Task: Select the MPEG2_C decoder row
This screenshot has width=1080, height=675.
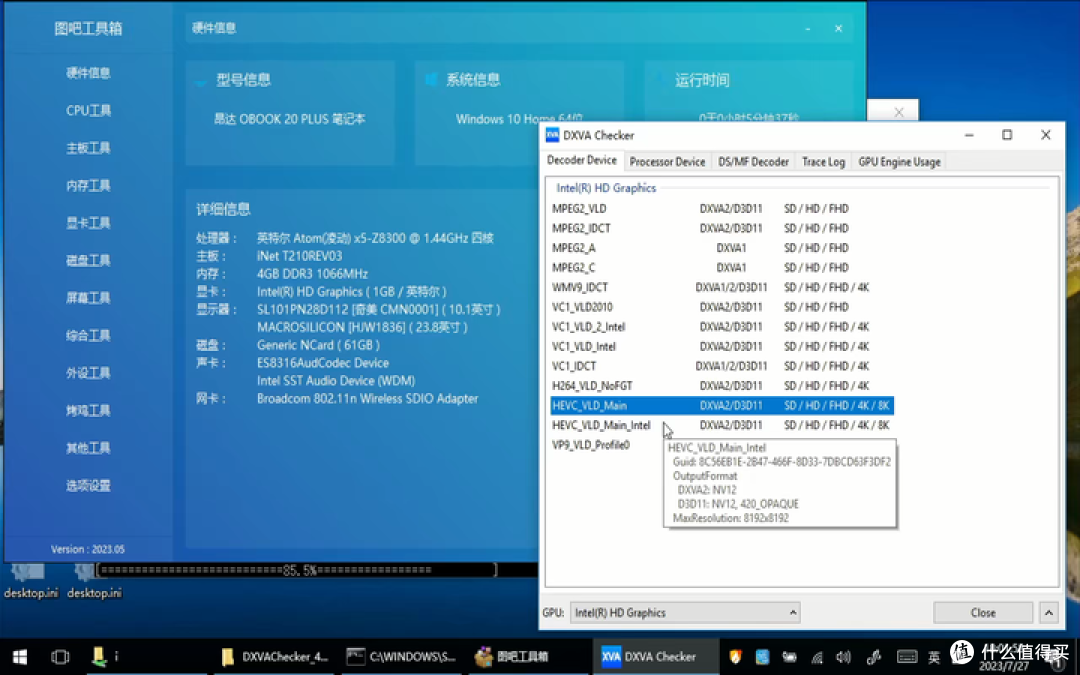Action: [x=722, y=267]
